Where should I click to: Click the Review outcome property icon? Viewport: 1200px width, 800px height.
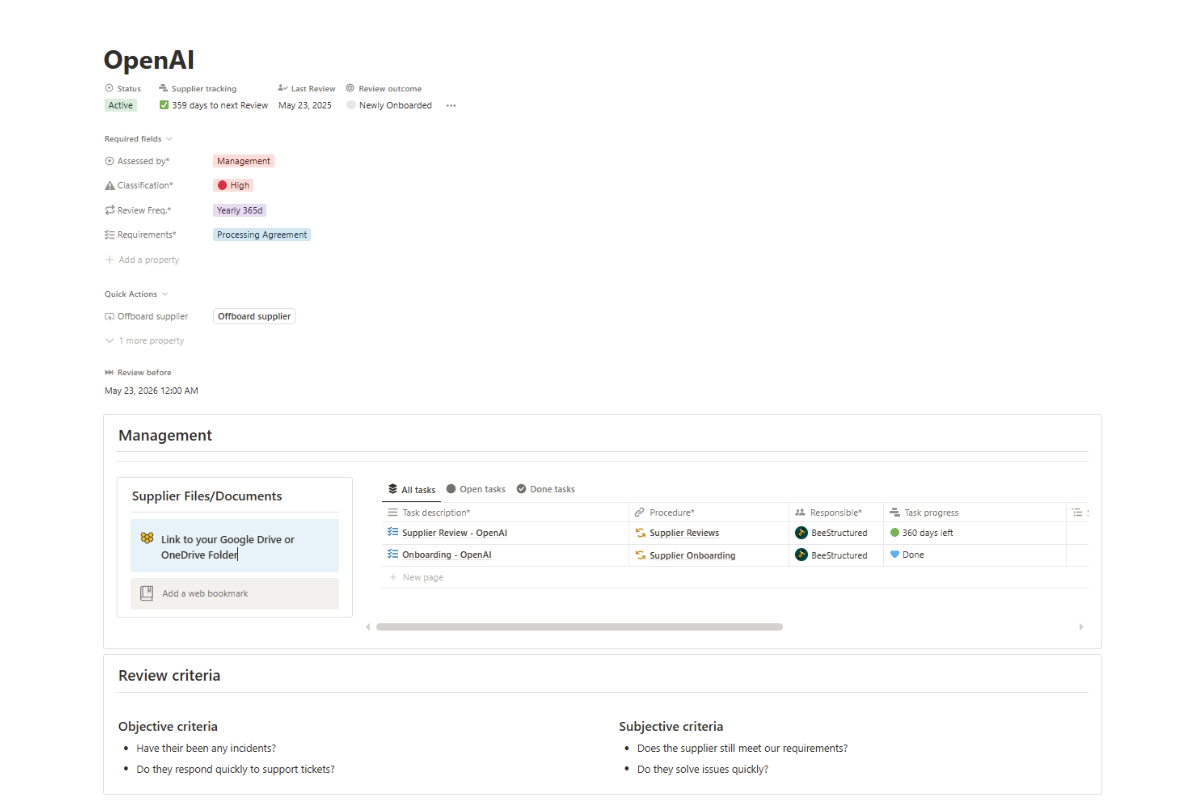[350, 89]
